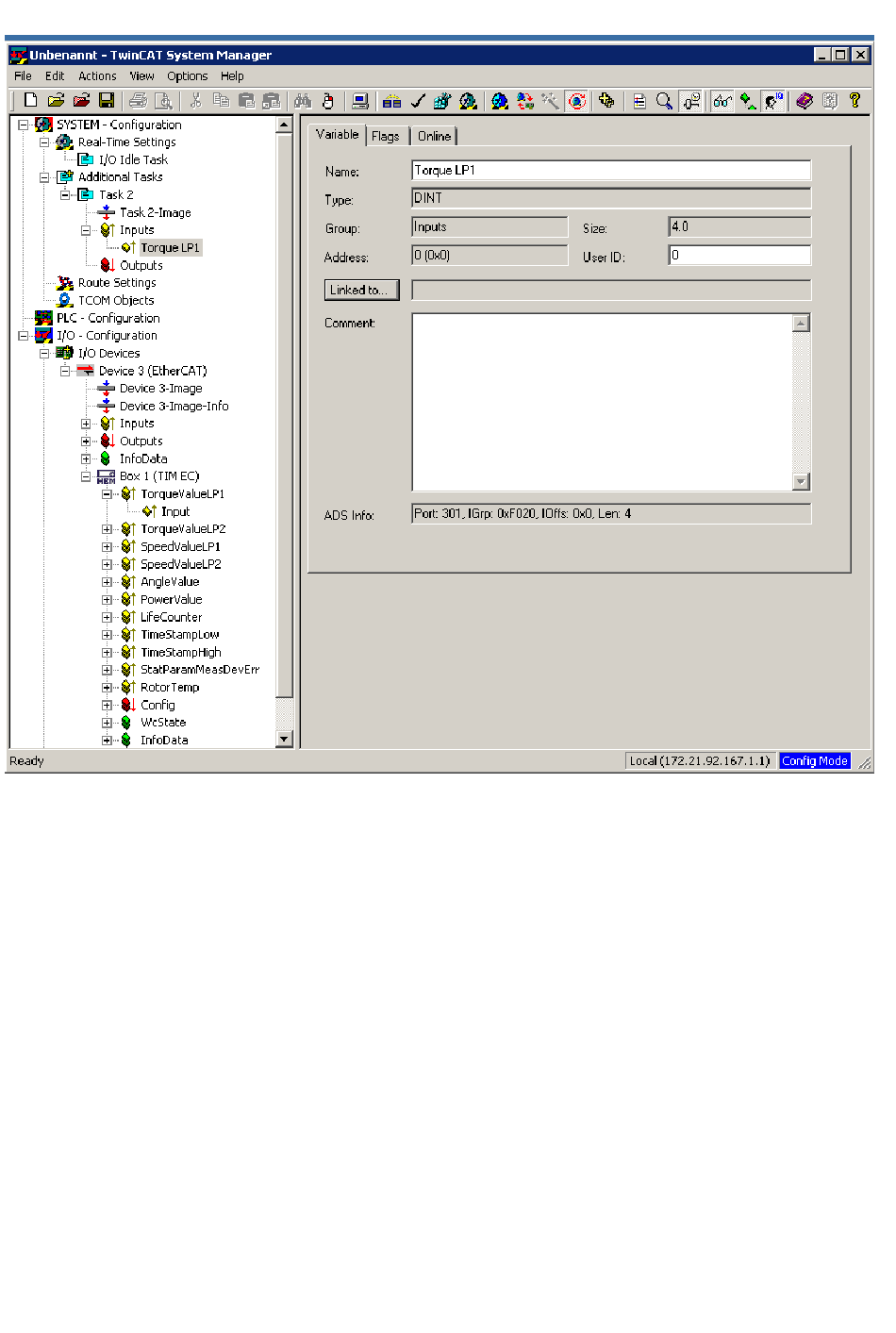
Task: Click the Find binoculars icon
Action: point(303,100)
